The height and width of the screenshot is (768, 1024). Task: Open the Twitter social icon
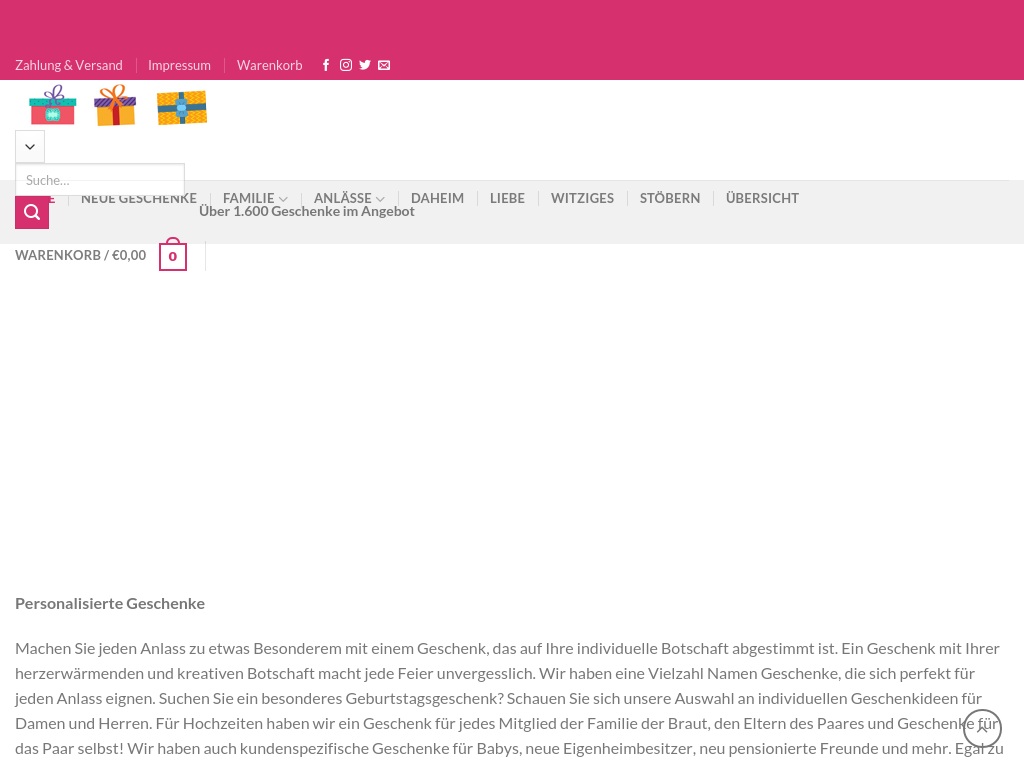365,65
